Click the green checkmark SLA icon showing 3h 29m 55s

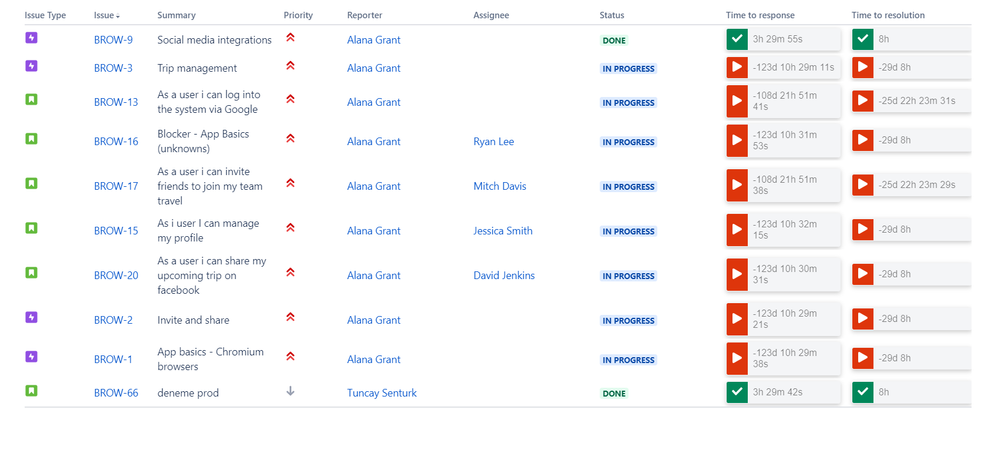(x=737, y=39)
